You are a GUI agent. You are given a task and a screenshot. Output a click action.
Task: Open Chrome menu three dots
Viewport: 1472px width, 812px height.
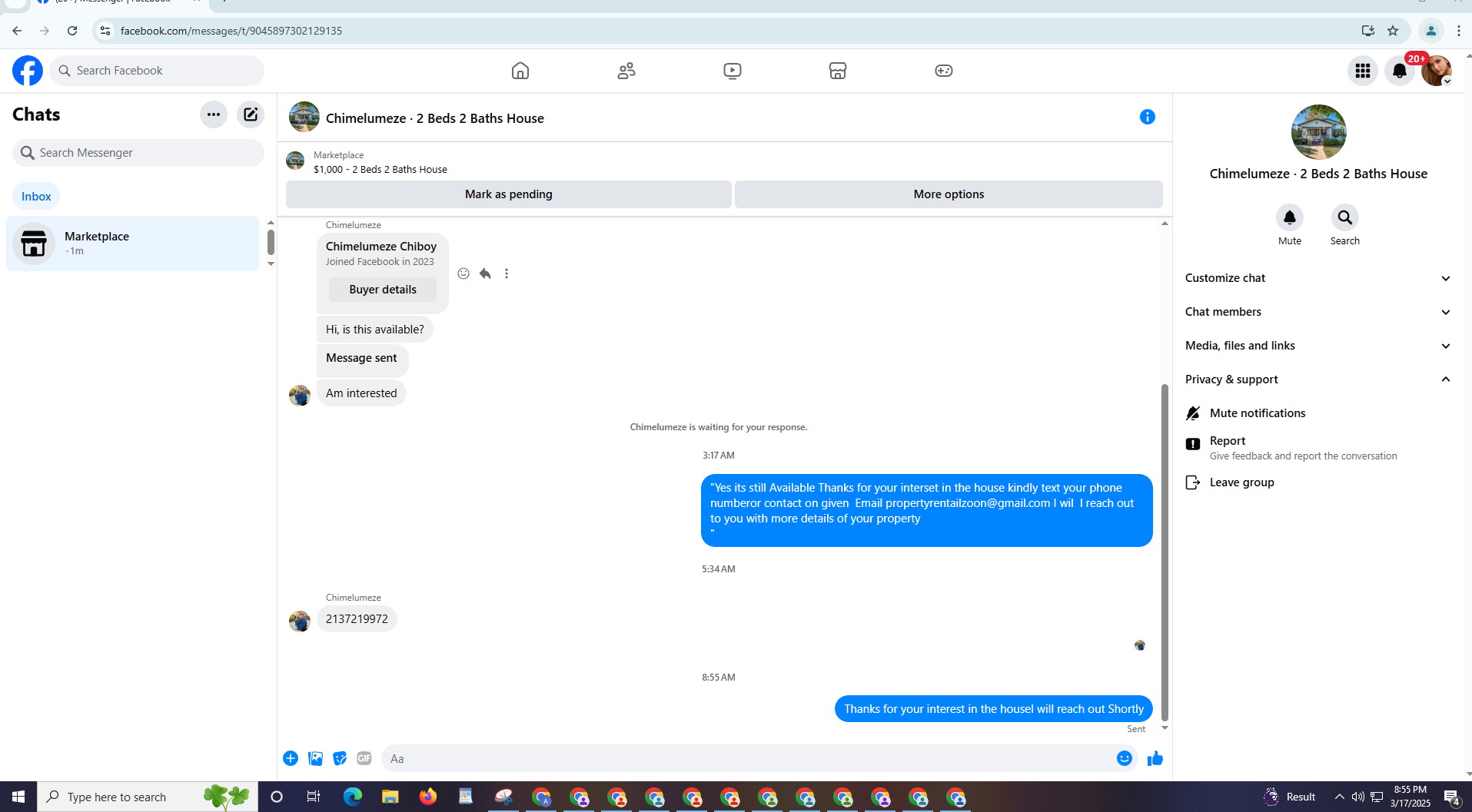coord(1459,31)
